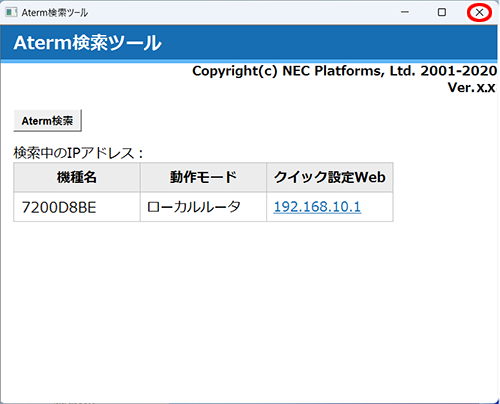Close the Aterm検索ツール window
Image resolution: width=500 pixels, height=404 pixels.
[x=479, y=12]
